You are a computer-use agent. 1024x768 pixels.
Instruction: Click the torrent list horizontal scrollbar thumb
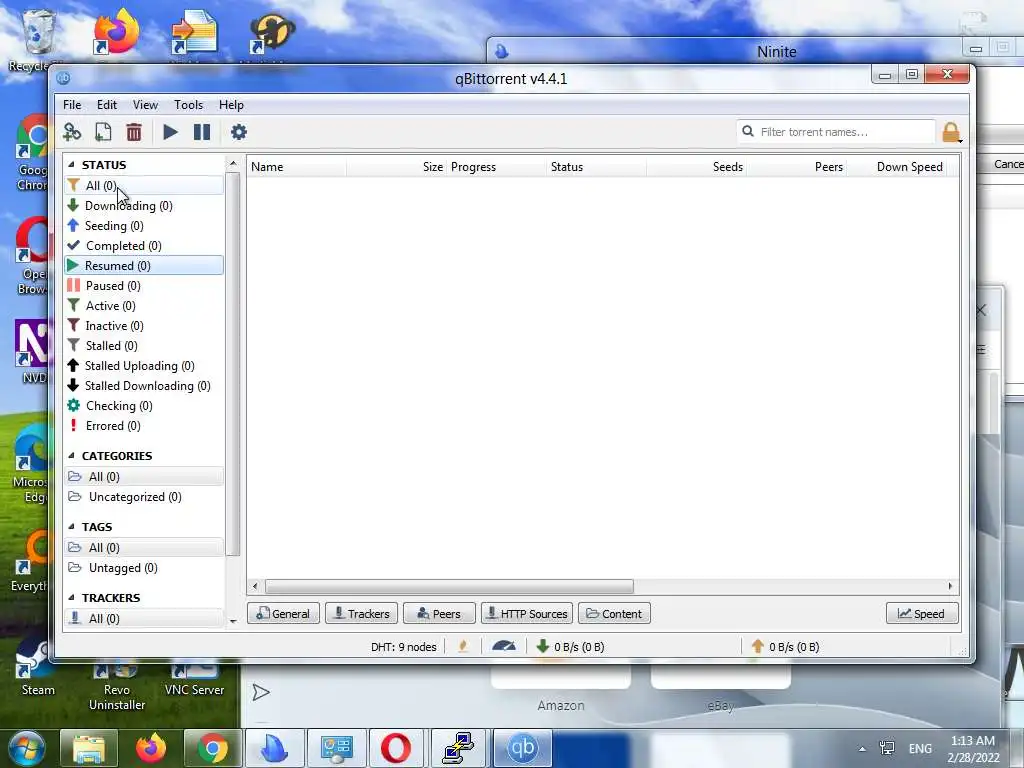(x=449, y=586)
